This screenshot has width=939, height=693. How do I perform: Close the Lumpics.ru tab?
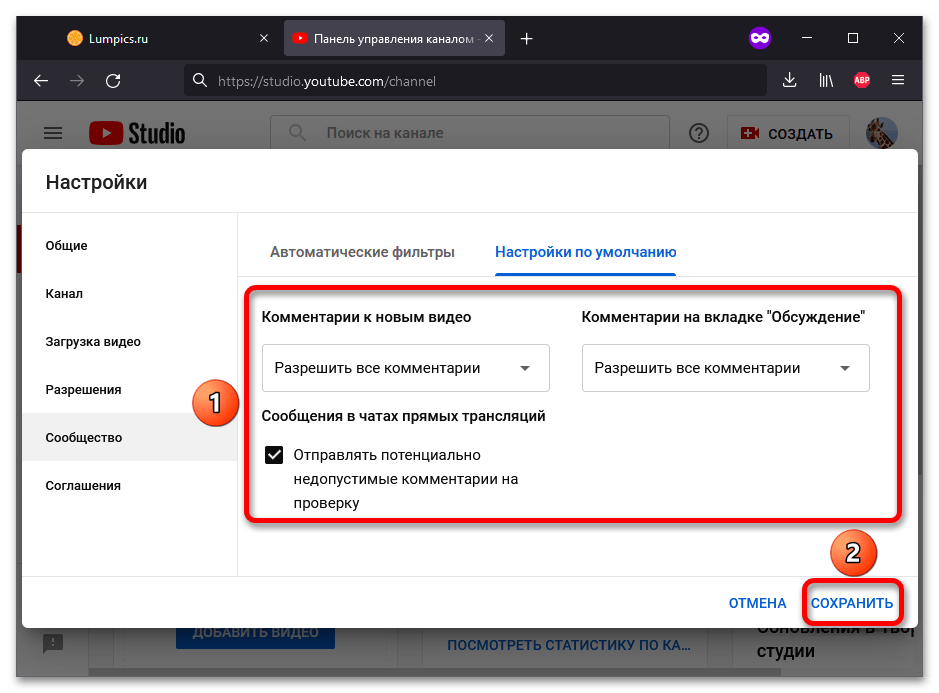point(263,38)
